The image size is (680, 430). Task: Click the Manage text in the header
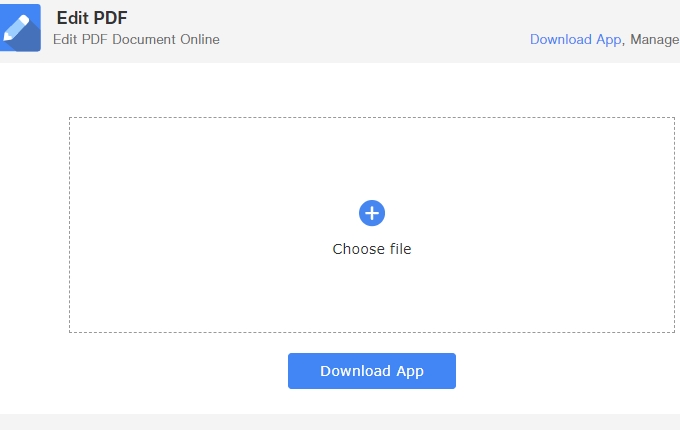654,39
